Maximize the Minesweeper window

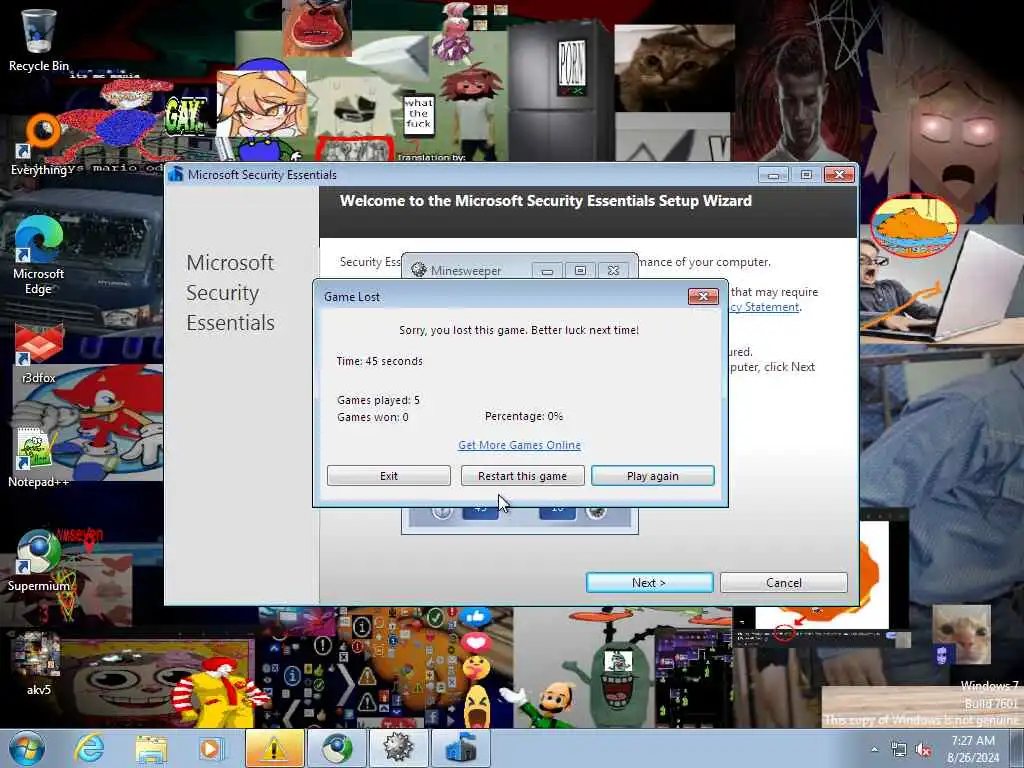point(580,270)
